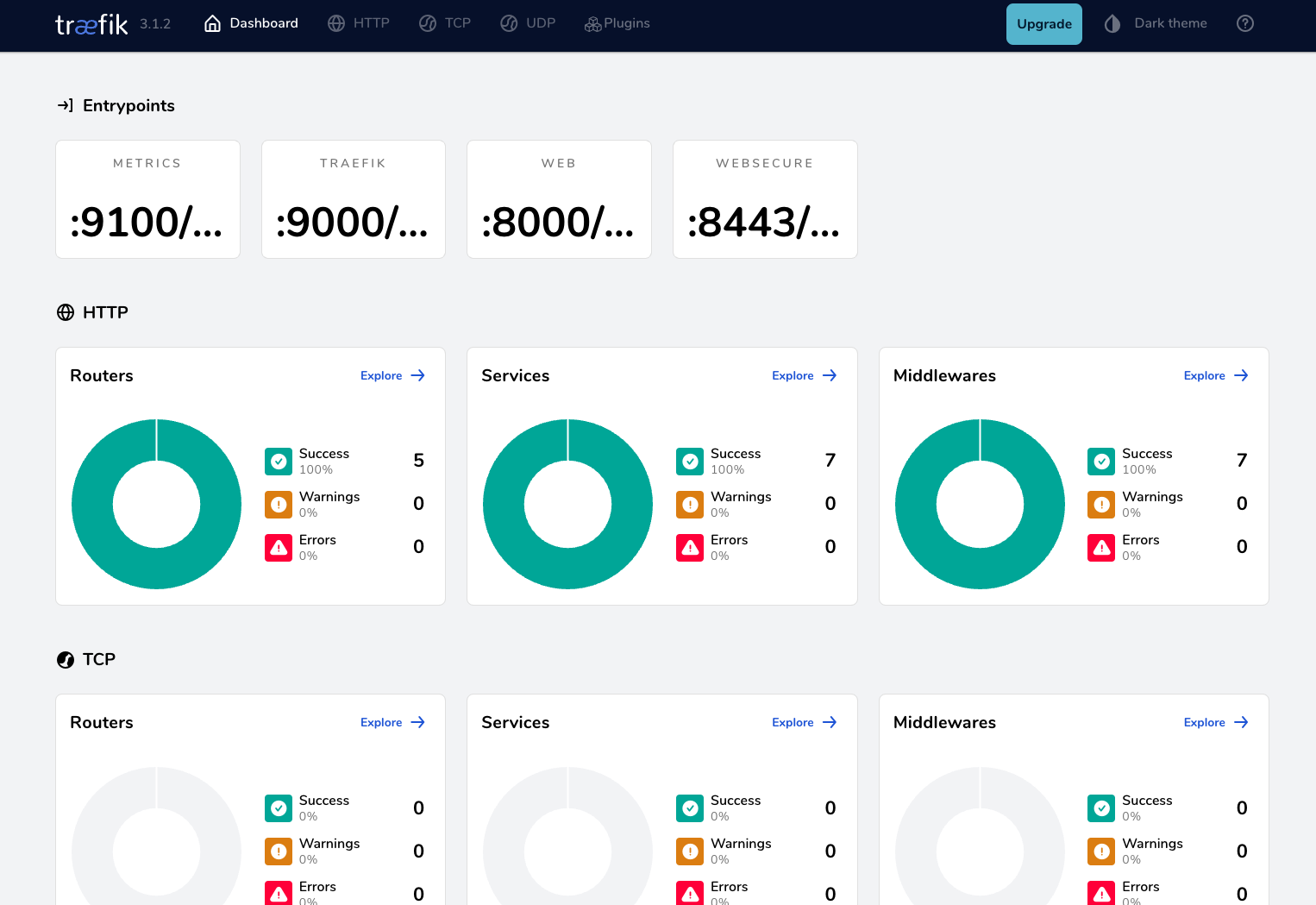Toggle Dark theme
Screen dimensions: 1316x905
click(1156, 23)
